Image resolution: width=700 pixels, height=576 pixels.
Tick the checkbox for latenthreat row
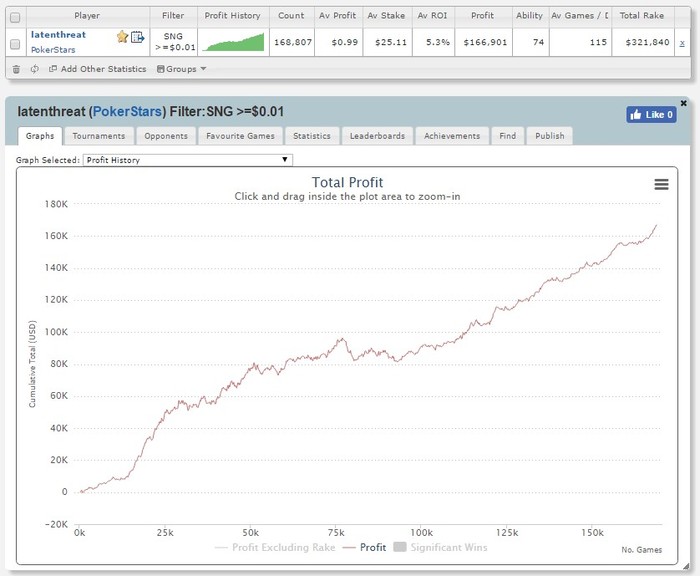[x=15, y=44]
